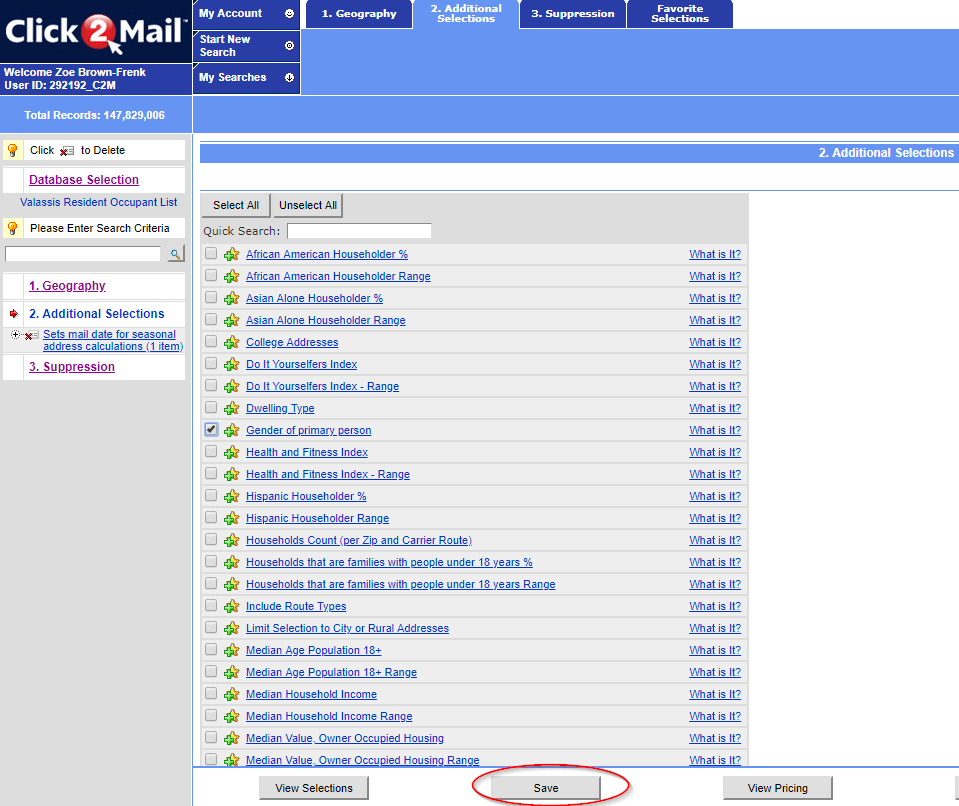This screenshot has width=959, height=806.
Task: Click favorite star beside Health and Fitness Index - Range
Action: tap(231, 475)
